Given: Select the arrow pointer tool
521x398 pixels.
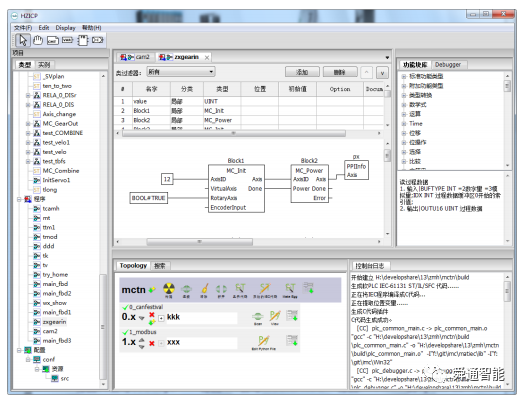Looking at the screenshot, I should point(23,40).
